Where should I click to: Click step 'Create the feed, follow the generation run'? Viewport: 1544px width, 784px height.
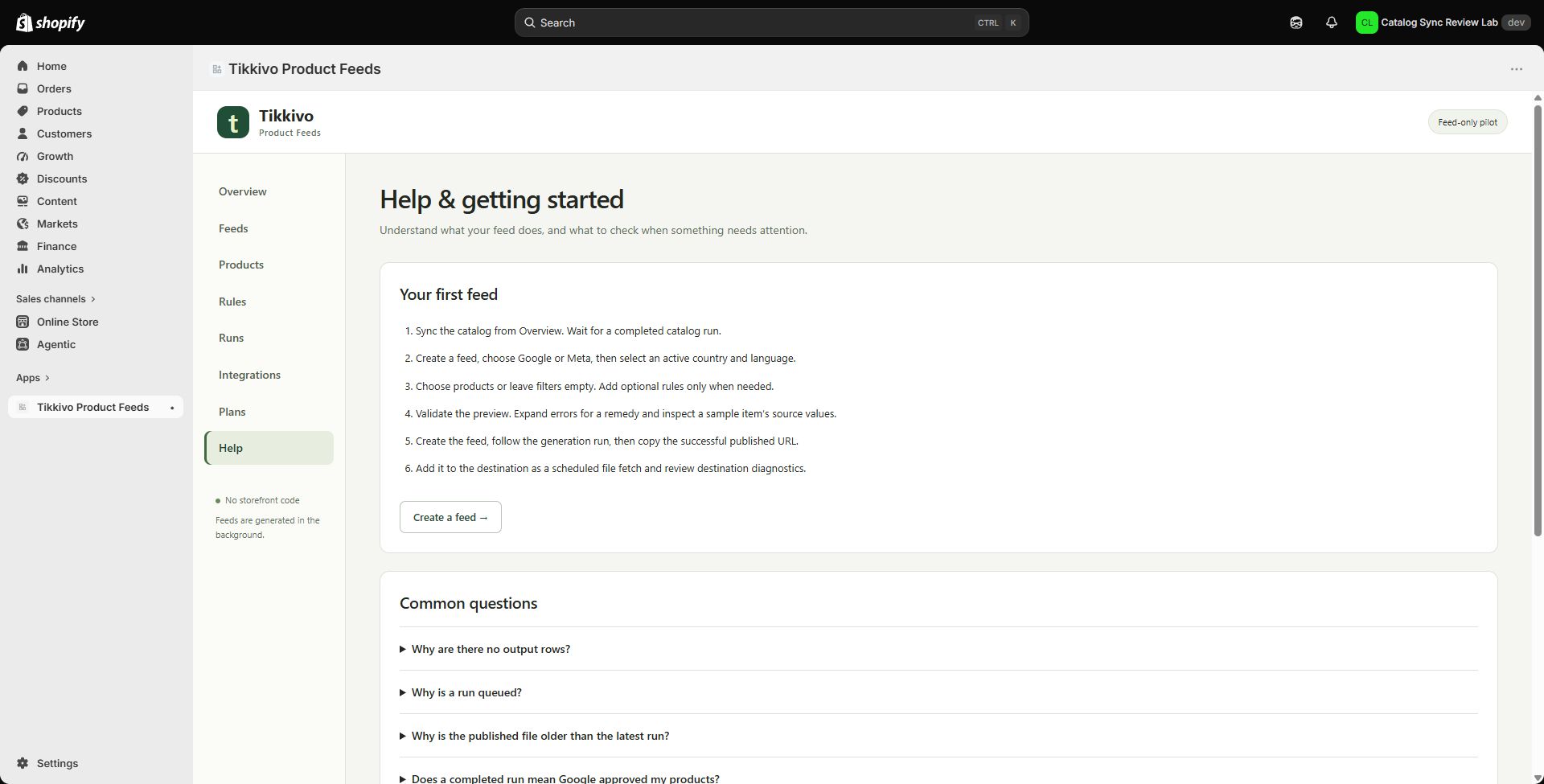coord(607,441)
